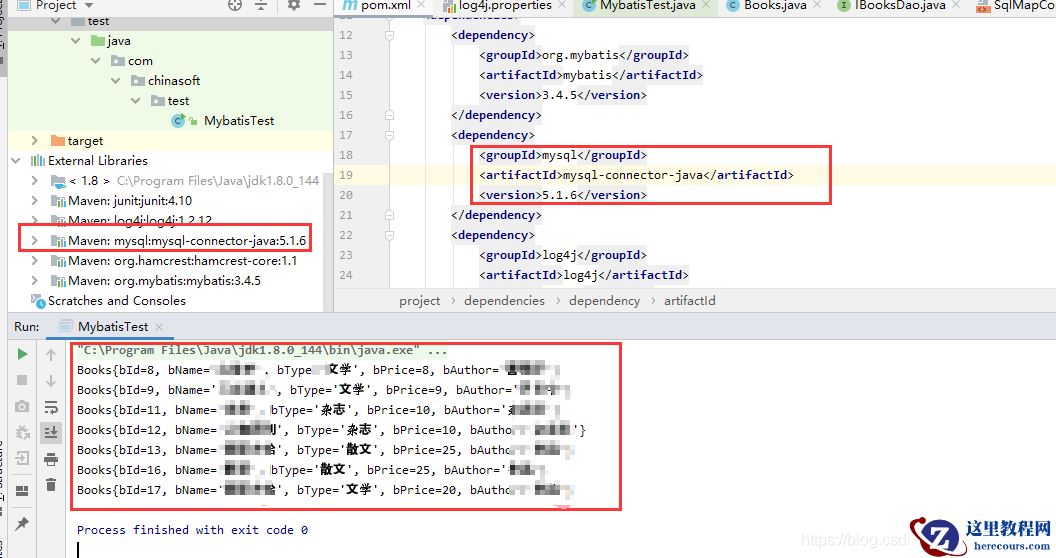Click breadcrumb 'dependency'

[605, 301]
